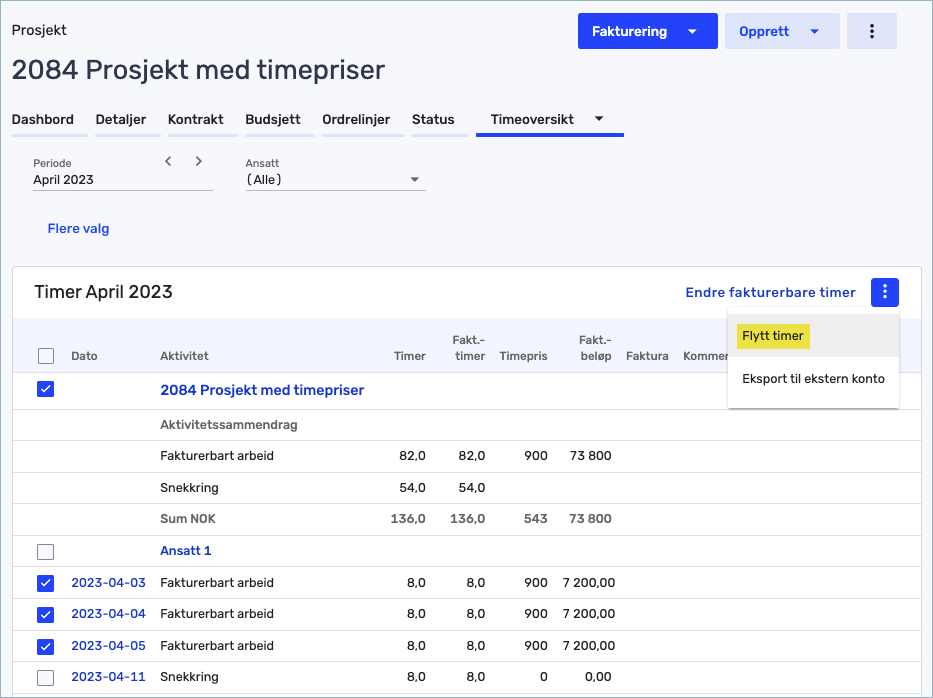
Task: Click the Dato column header
Action: 84,356
